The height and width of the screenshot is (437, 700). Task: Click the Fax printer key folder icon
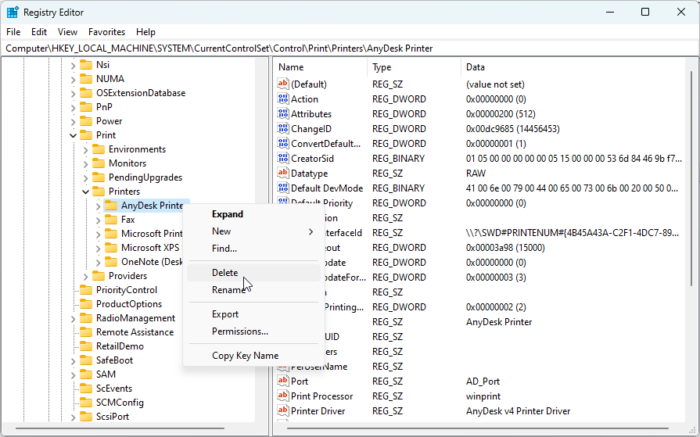(110, 219)
